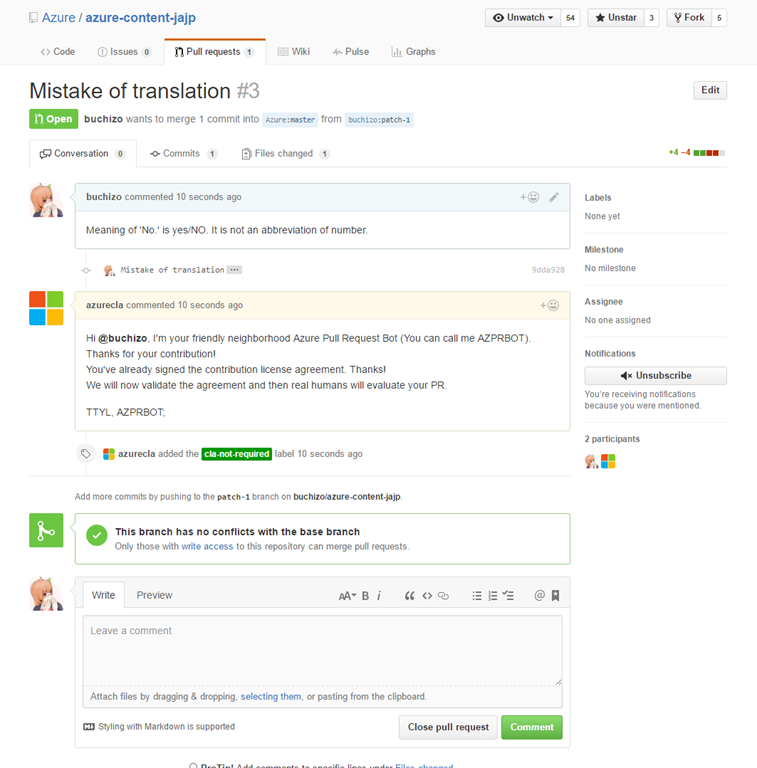Image resolution: width=757 pixels, height=768 pixels.
Task: Open the Graphs tab
Action: click(413, 52)
